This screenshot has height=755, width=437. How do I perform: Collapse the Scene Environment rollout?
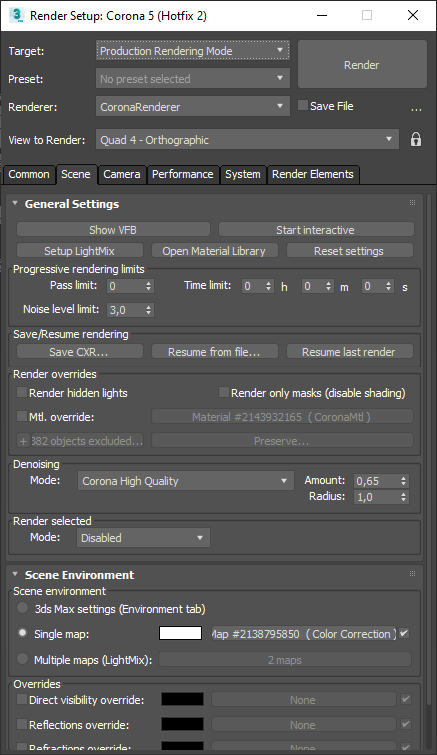15,574
